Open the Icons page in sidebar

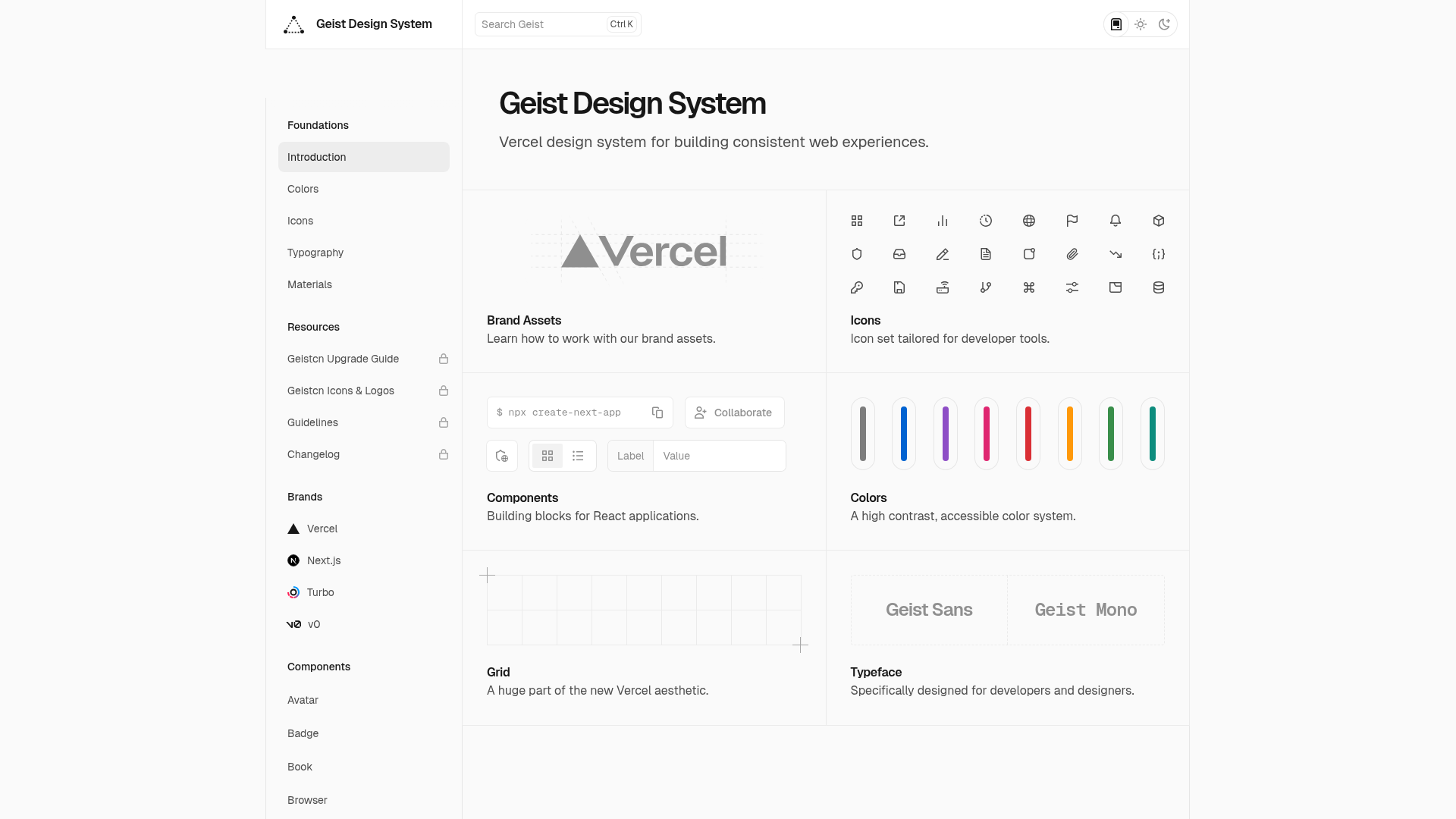point(364,221)
